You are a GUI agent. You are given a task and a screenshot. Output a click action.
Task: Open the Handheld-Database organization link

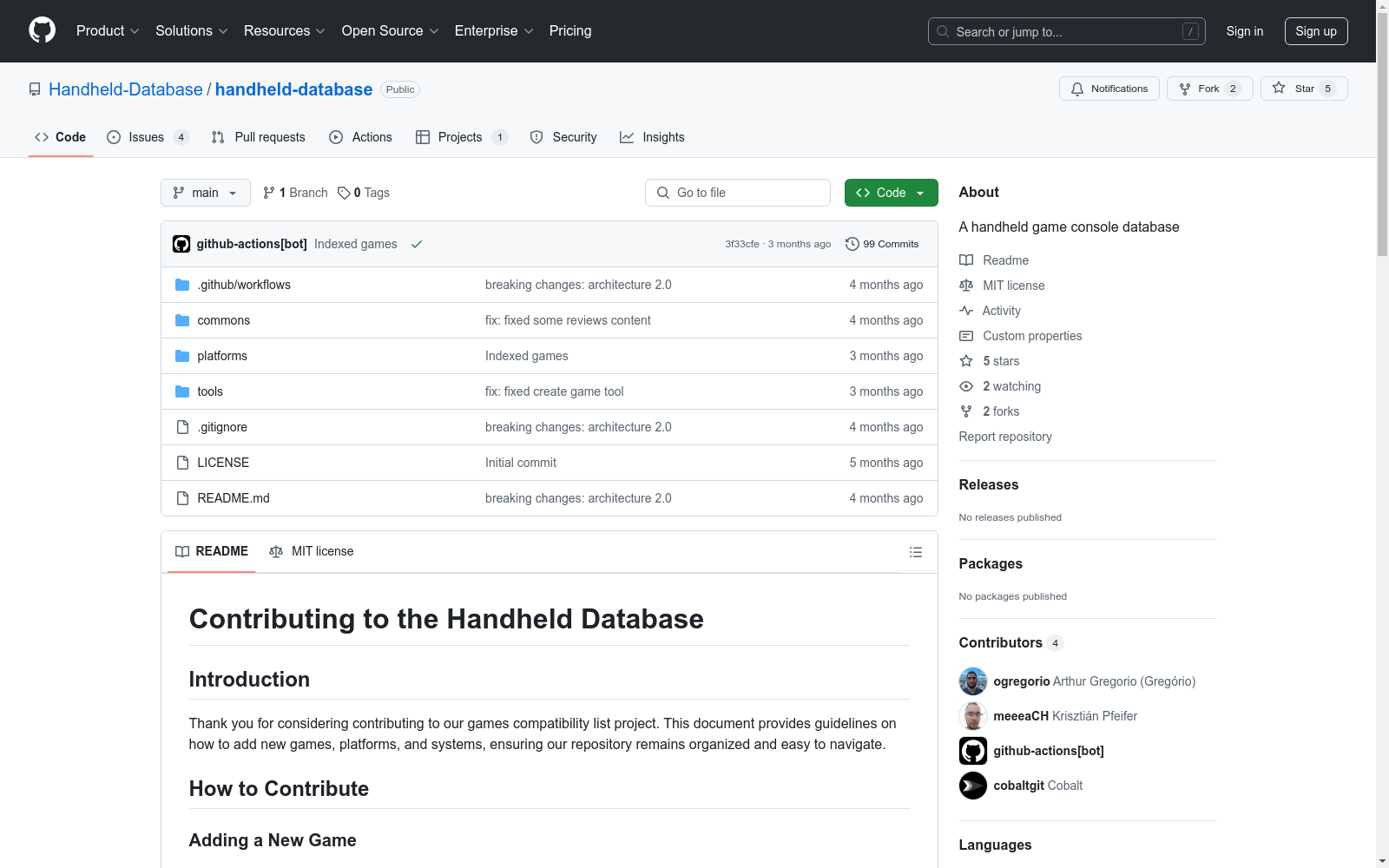click(x=126, y=89)
